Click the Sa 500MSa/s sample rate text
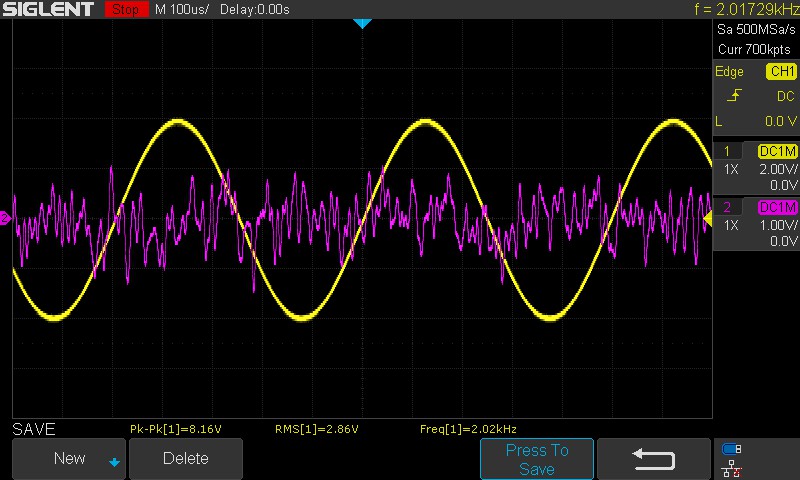This screenshot has height=480, width=800. point(756,30)
